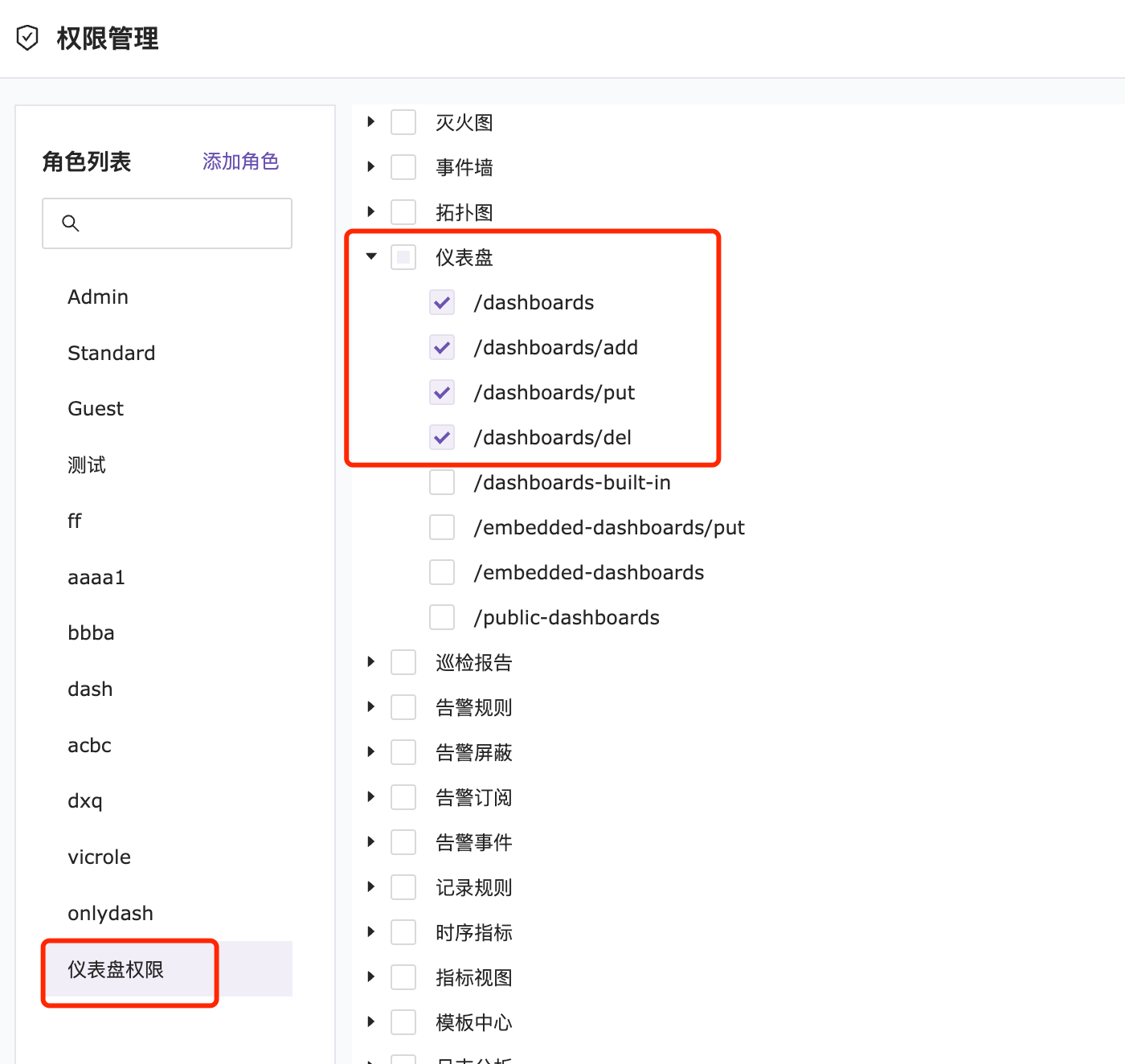Viewport: 1125px width, 1064px height.
Task: Click the shield icon next to 权限管理
Action: click(x=28, y=38)
